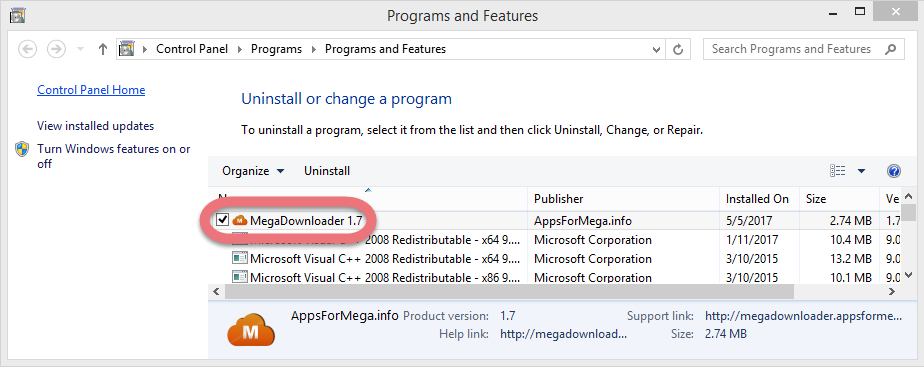The width and height of the screenshot is (924, 367).
Task: Refresh the Programs and Features list
Action: 678,49
